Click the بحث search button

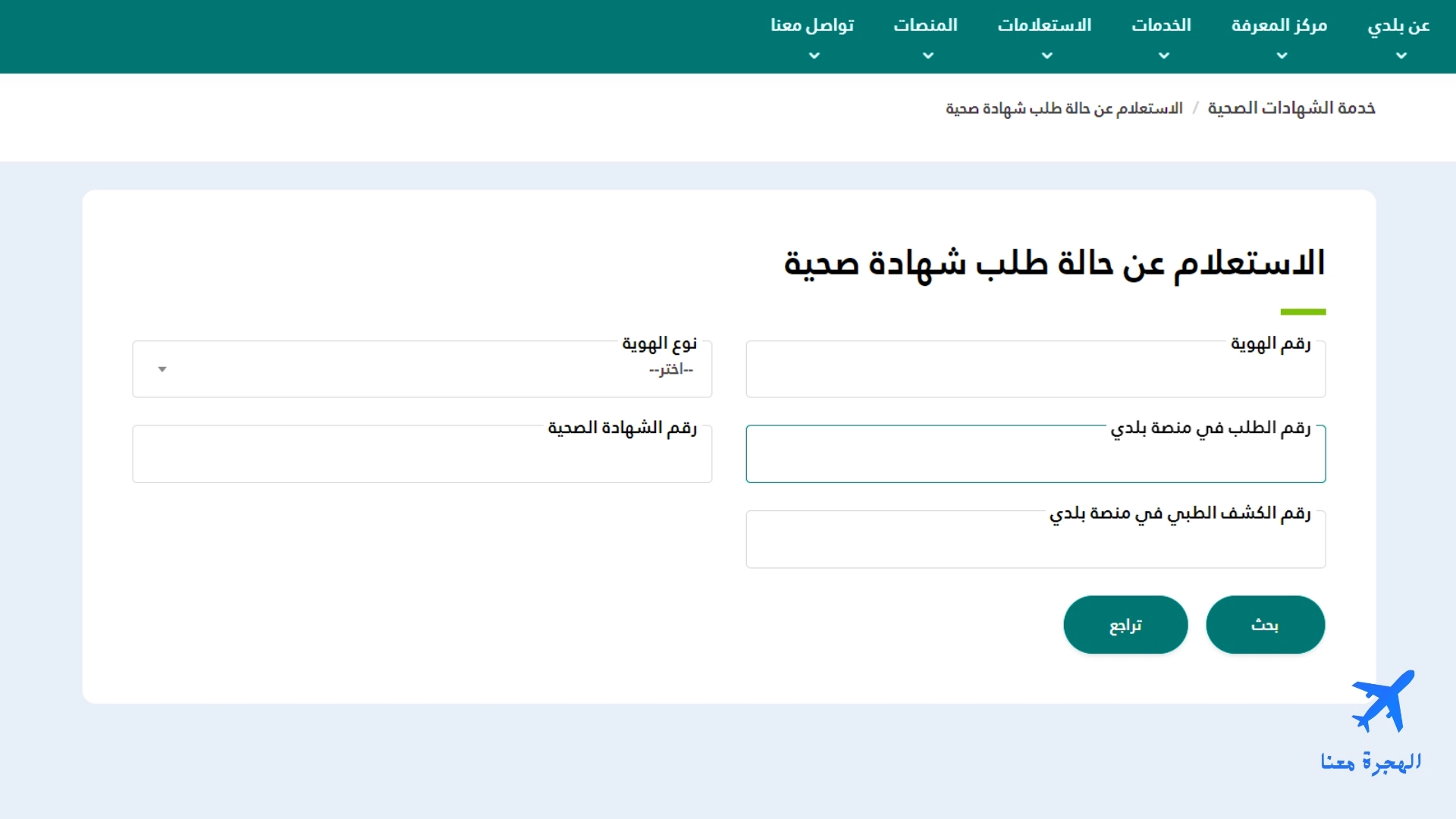pos(1265,625)
